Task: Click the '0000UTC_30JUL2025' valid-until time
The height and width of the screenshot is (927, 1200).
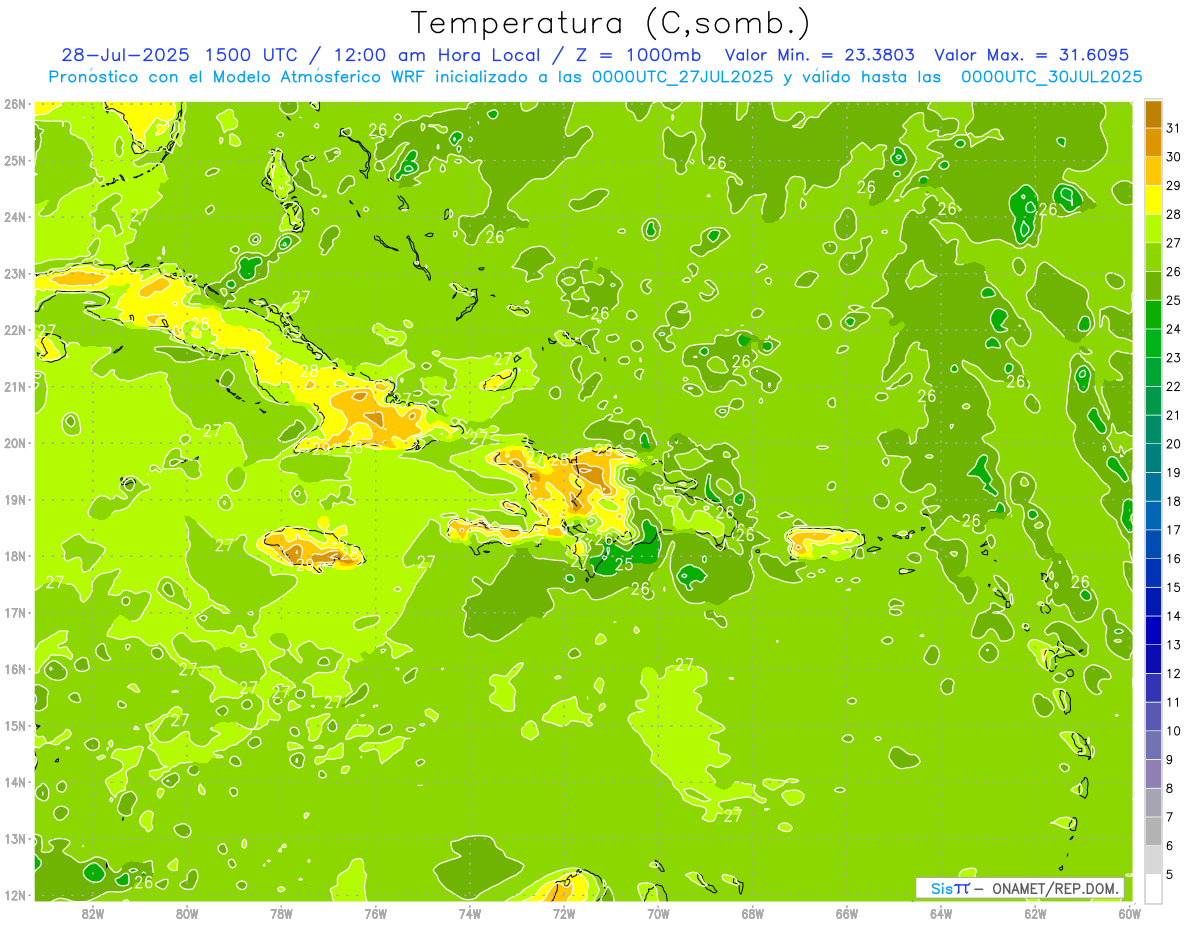Action: 1051,76
